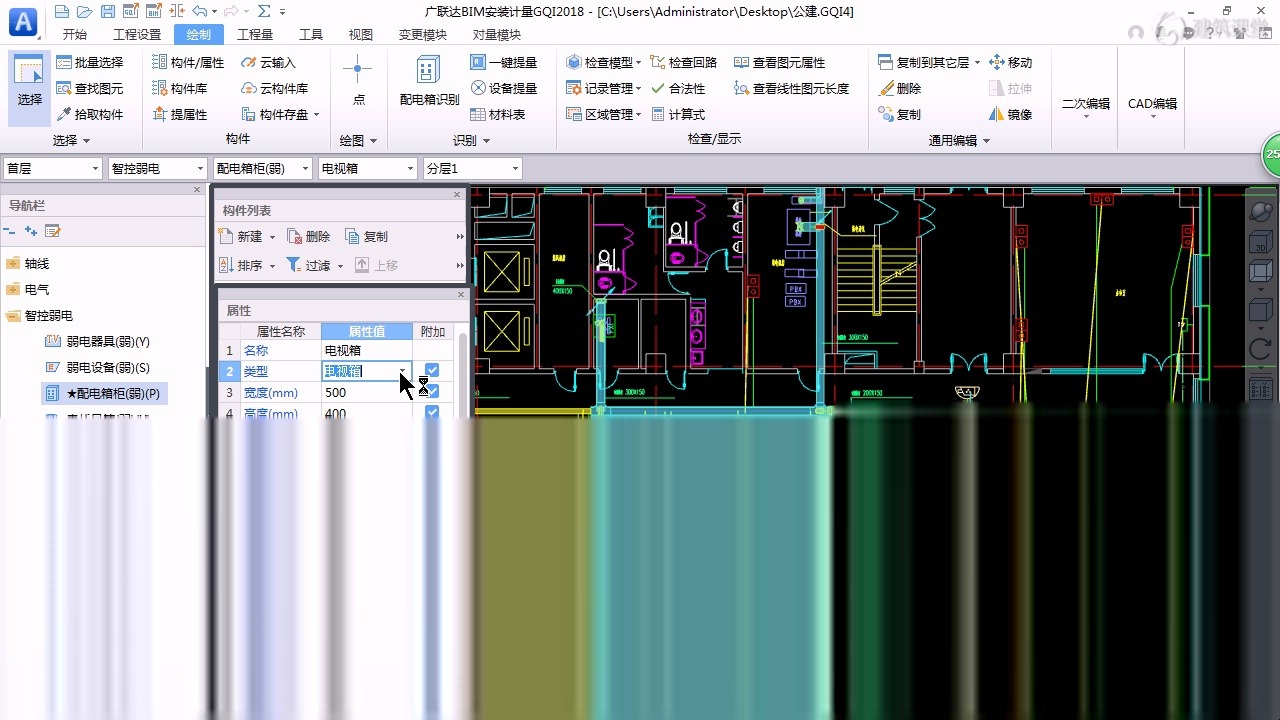Screen dimensions: 1280x720
Task: Expand the 轴线 tree folder
Action: pyautogui.click(x=13, y=264)
